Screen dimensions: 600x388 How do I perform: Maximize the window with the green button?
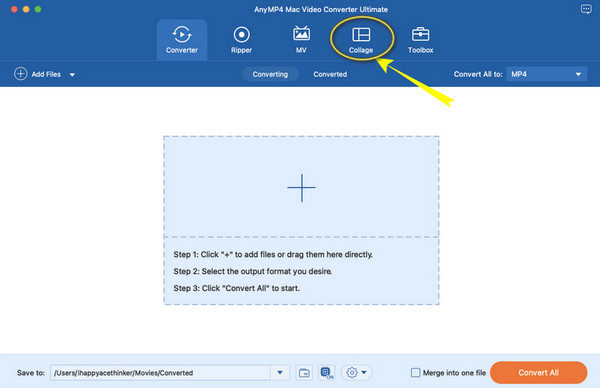coord(38,9)
